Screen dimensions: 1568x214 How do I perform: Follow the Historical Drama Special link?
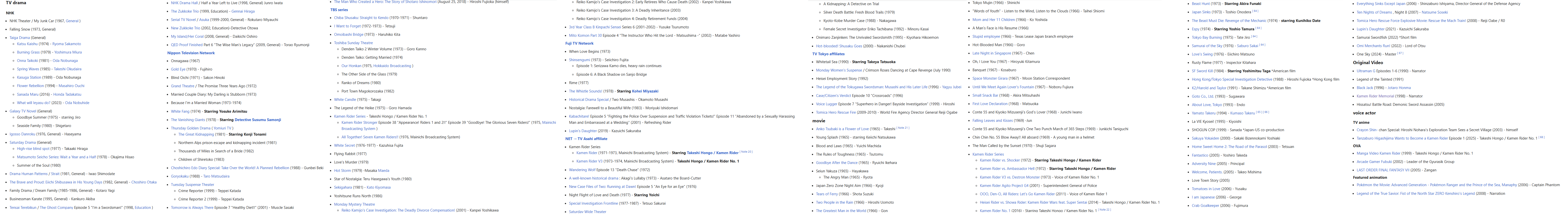pos(589,100)
